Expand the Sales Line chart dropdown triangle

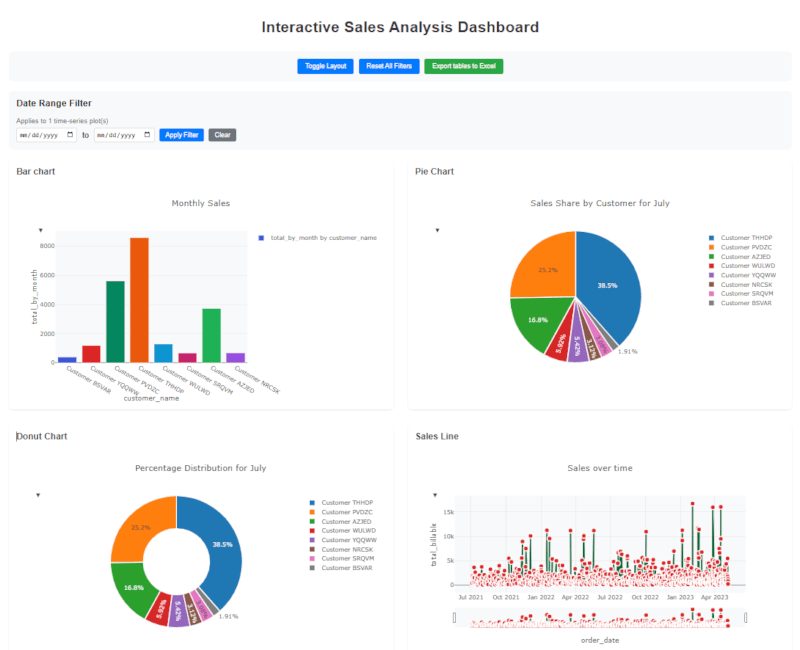click(434, 495)
